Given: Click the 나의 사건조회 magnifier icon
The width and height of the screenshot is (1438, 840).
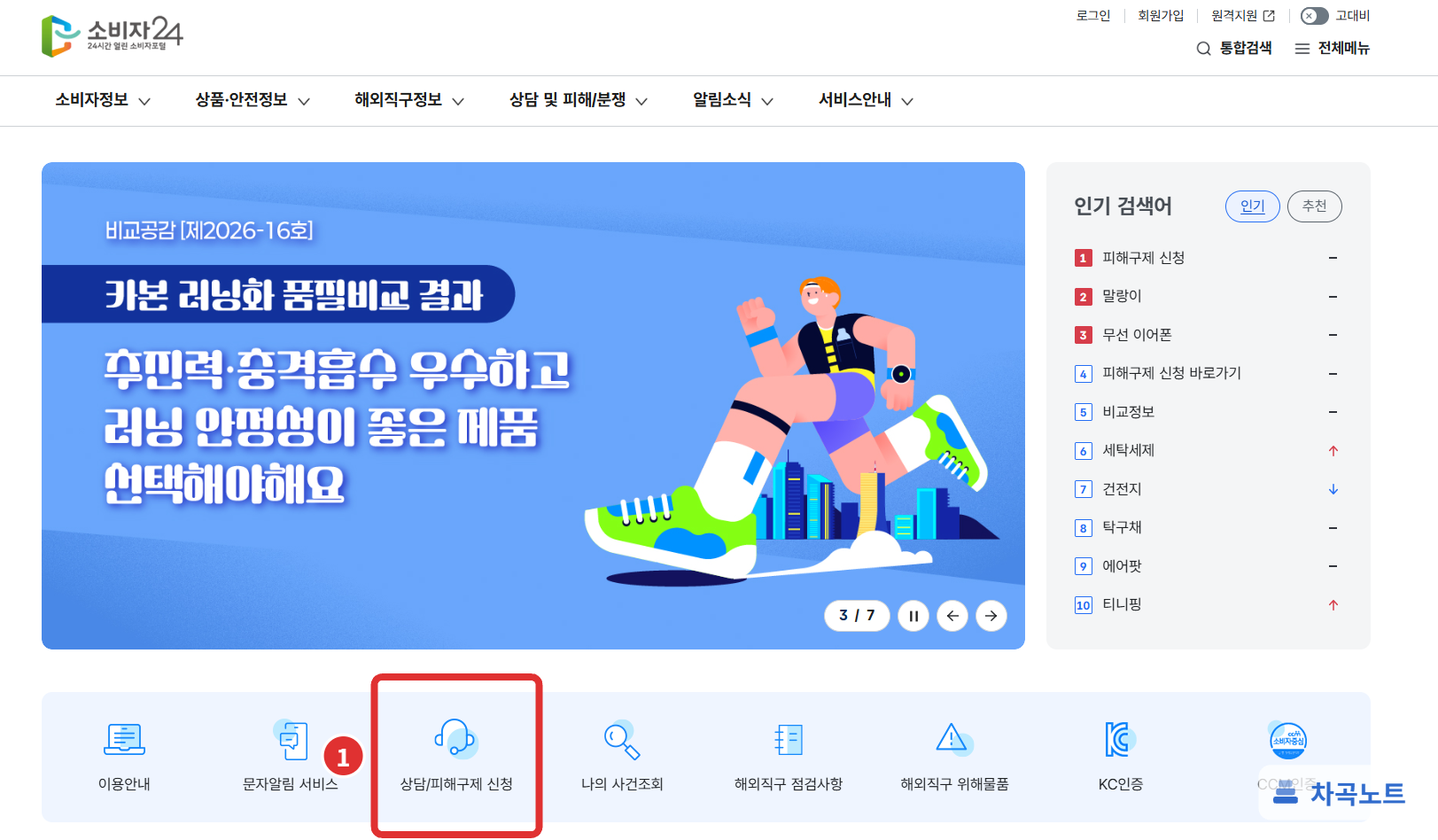Looking at the screenshot, I should (x=622, y=739).
